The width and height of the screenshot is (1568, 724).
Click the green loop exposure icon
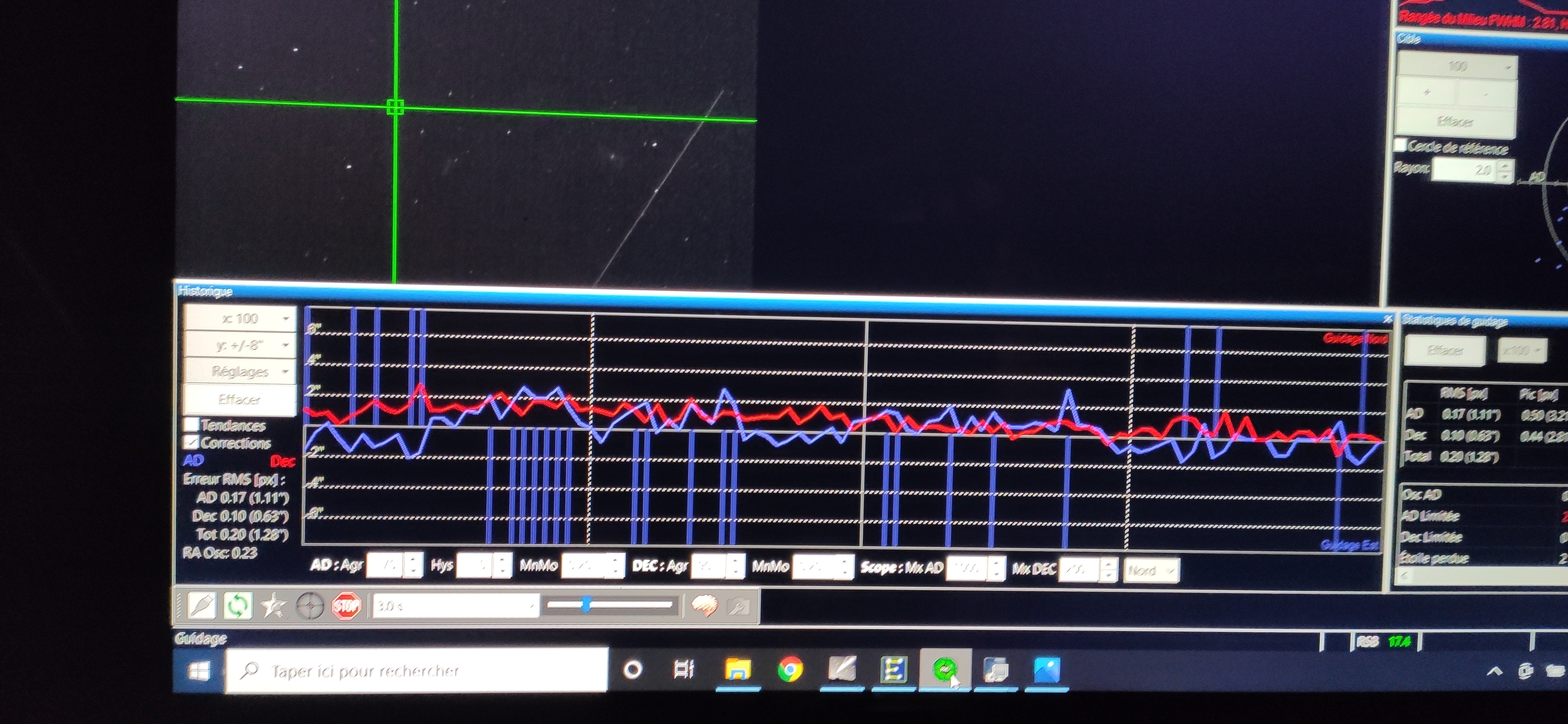238,606
